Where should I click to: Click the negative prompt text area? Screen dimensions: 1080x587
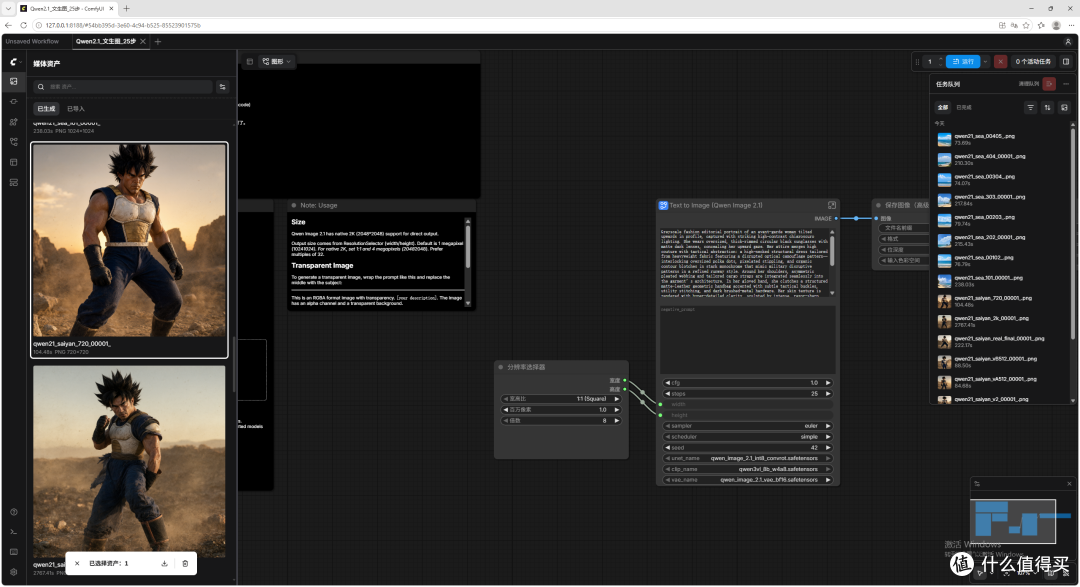point(747,340)
